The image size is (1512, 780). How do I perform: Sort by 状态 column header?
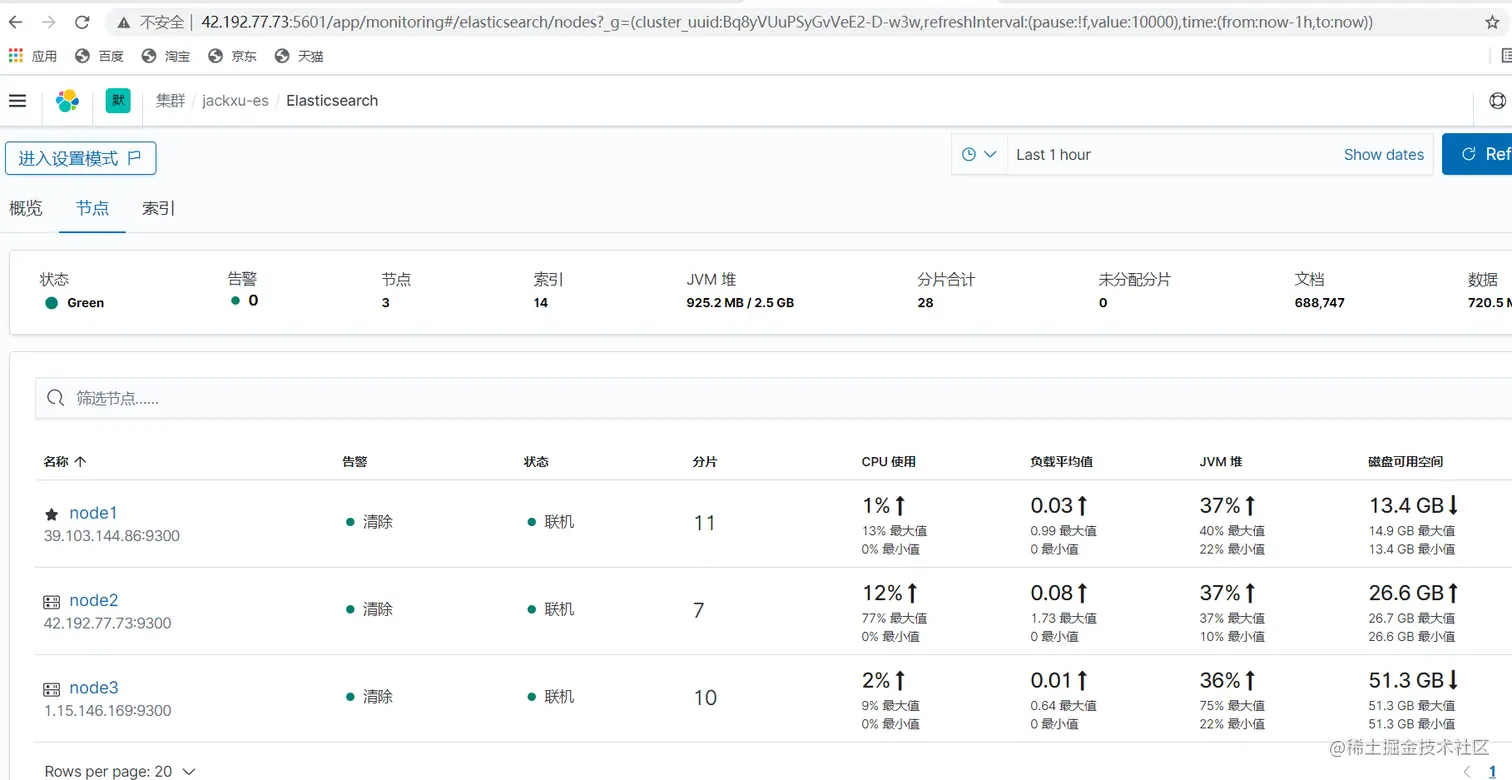point(536,462)
